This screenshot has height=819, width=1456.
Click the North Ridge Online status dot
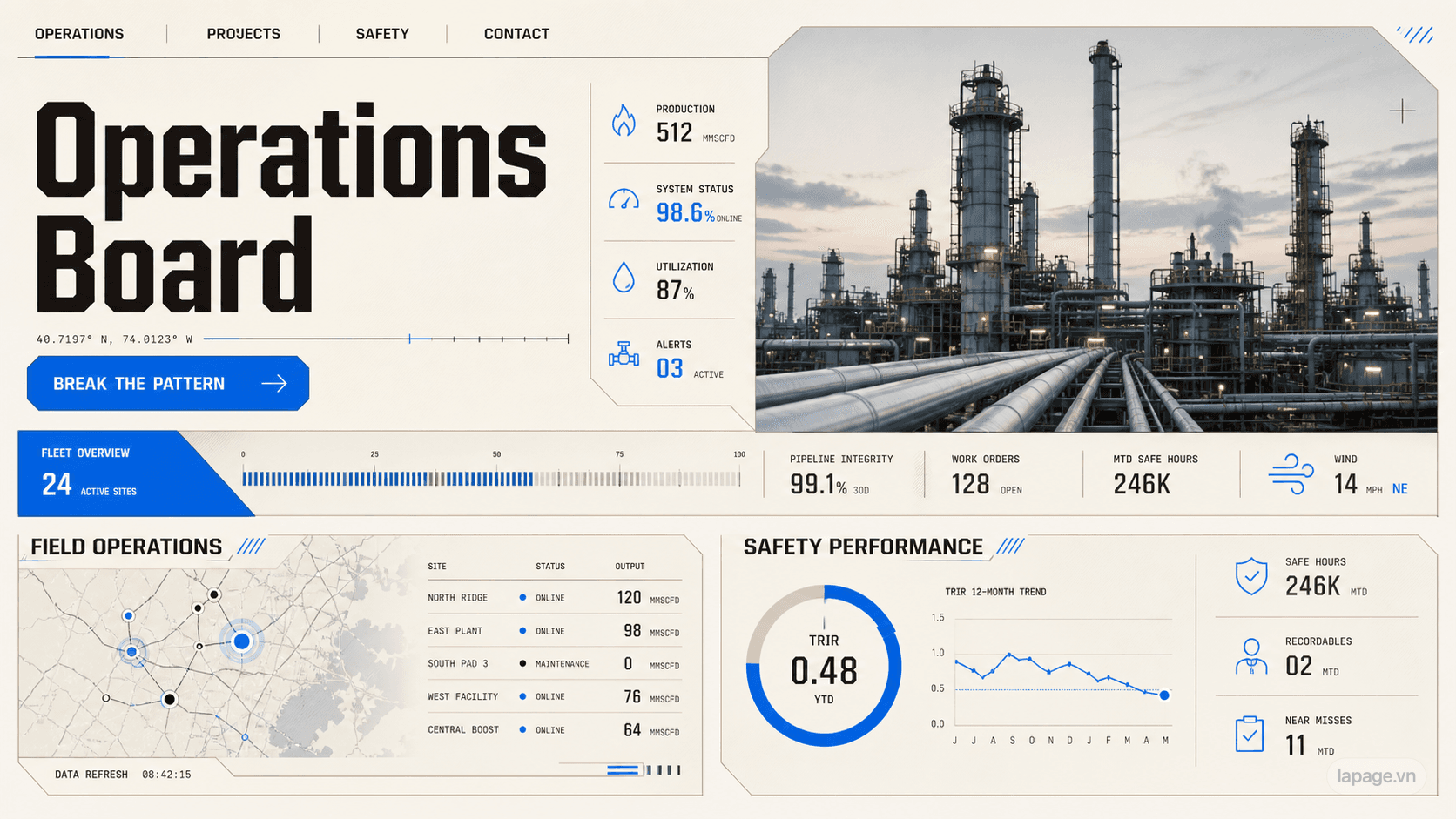522,598
